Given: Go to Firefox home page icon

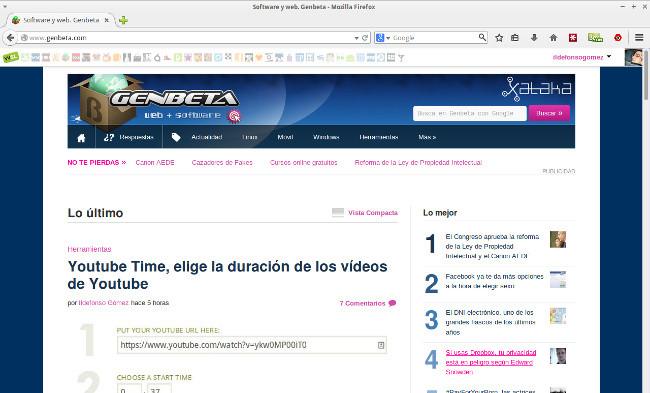Looking at the screenshot, I should [x=553, y=38].
